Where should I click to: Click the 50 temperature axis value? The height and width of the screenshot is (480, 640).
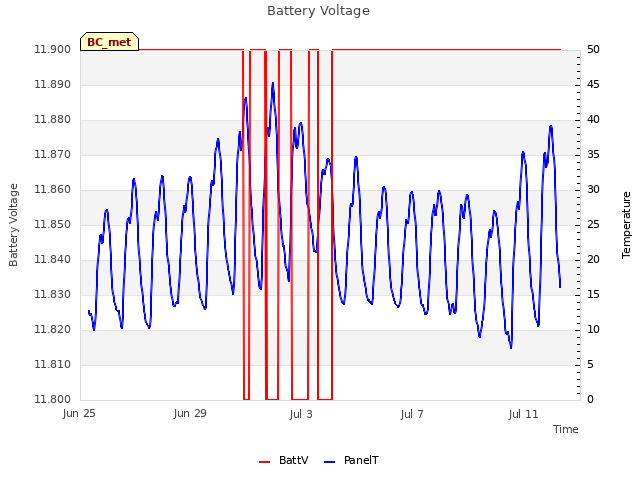tap(593, 50)
